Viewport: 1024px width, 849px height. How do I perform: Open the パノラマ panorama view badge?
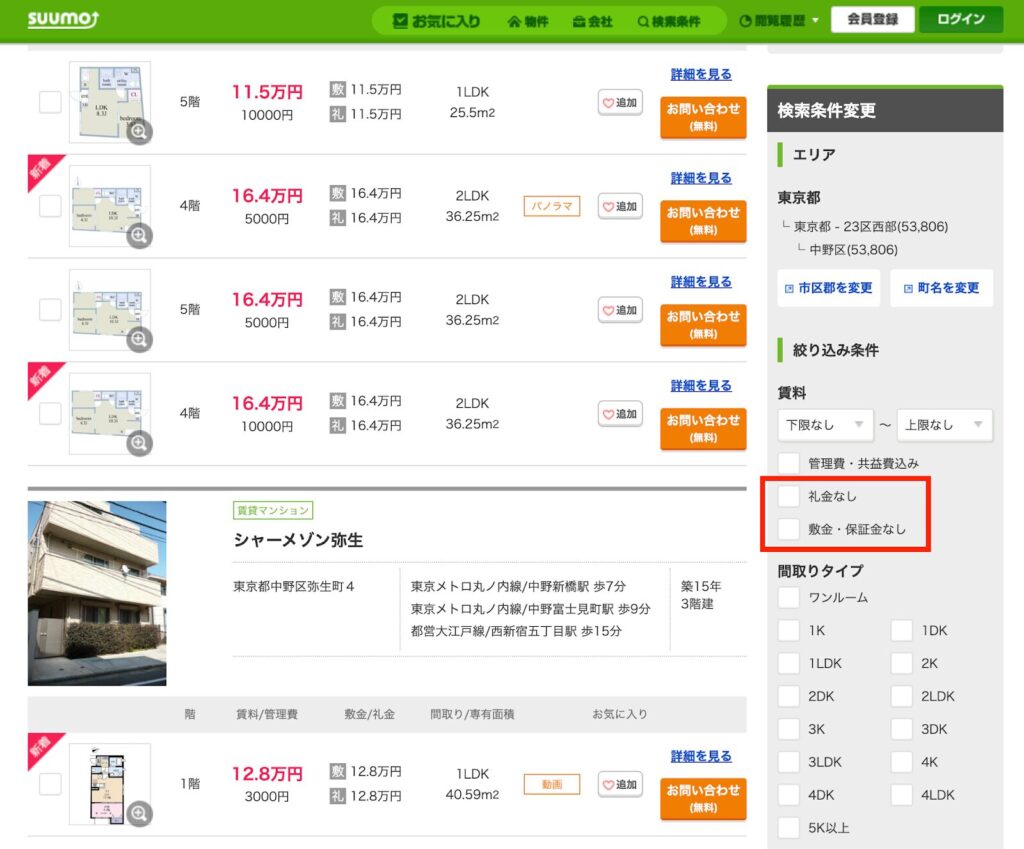click(x=552, y=206)
